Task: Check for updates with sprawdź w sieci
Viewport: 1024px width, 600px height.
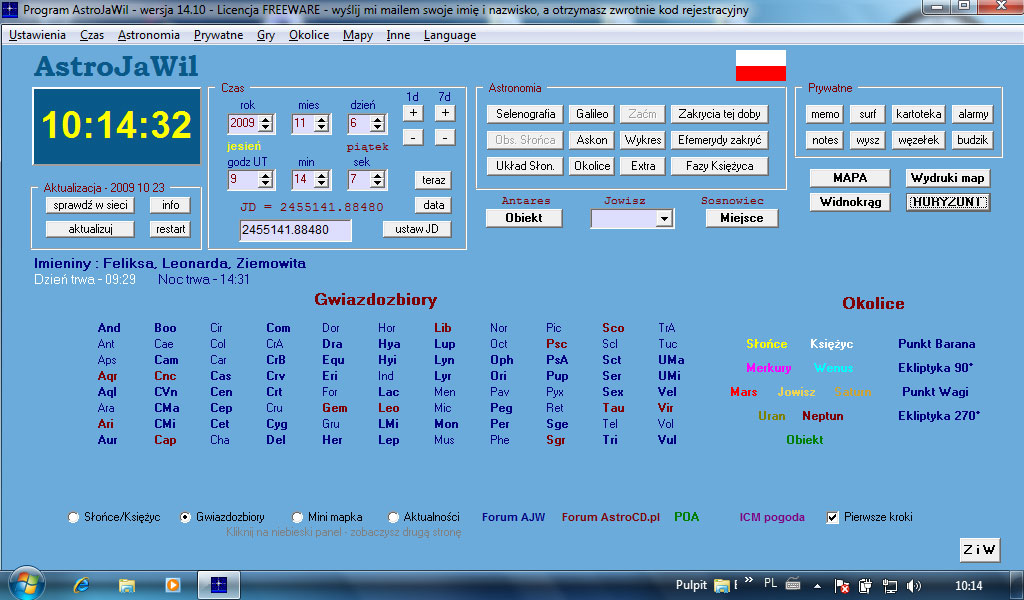Action: pyautogui.click(x=90, y=205)
